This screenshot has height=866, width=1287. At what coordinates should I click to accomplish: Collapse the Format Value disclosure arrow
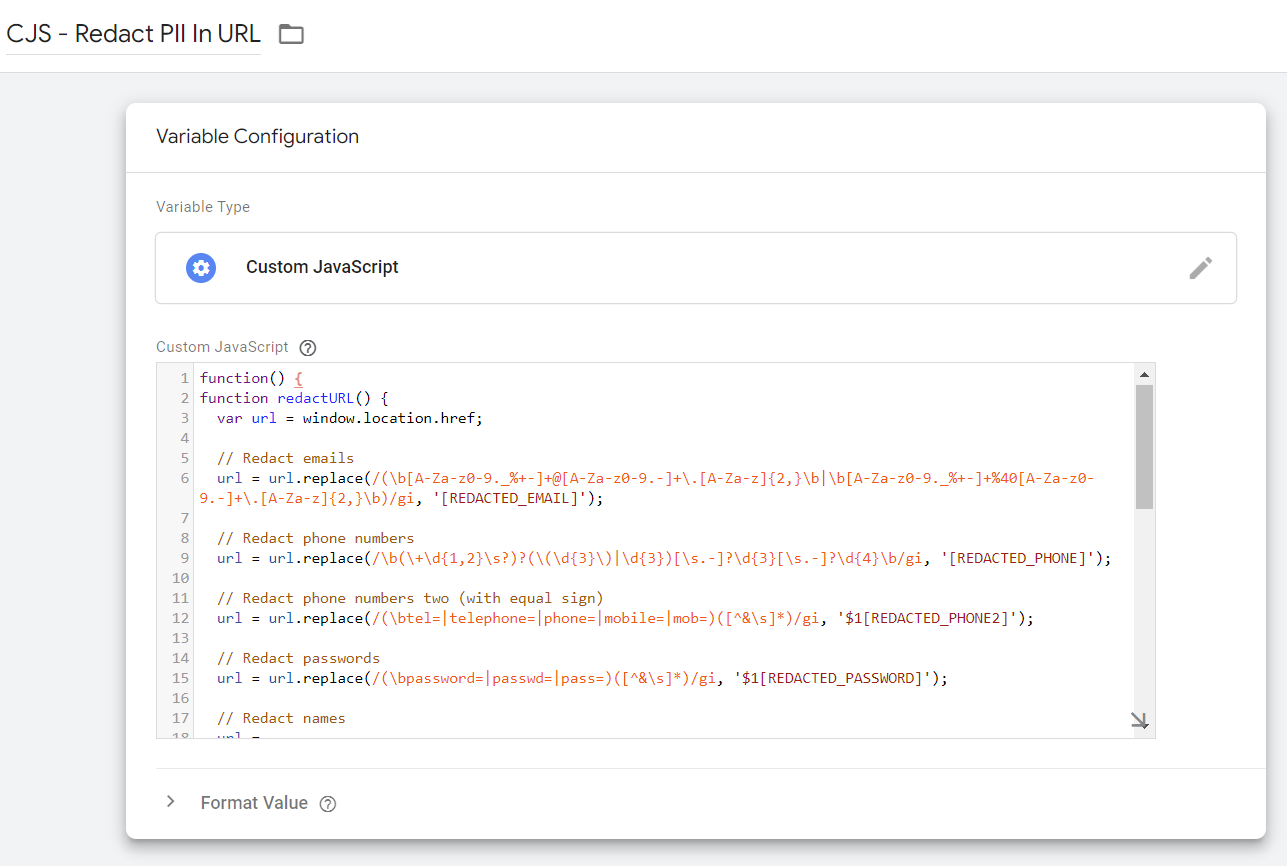coord(170,801)
